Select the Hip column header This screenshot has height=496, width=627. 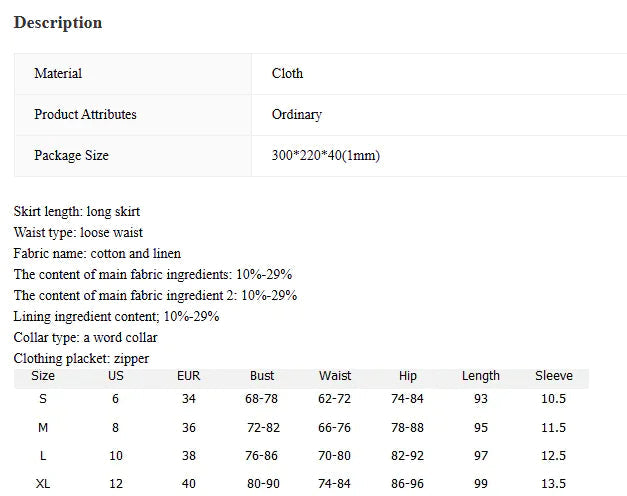pyautogui.click(x=408, y=376)
